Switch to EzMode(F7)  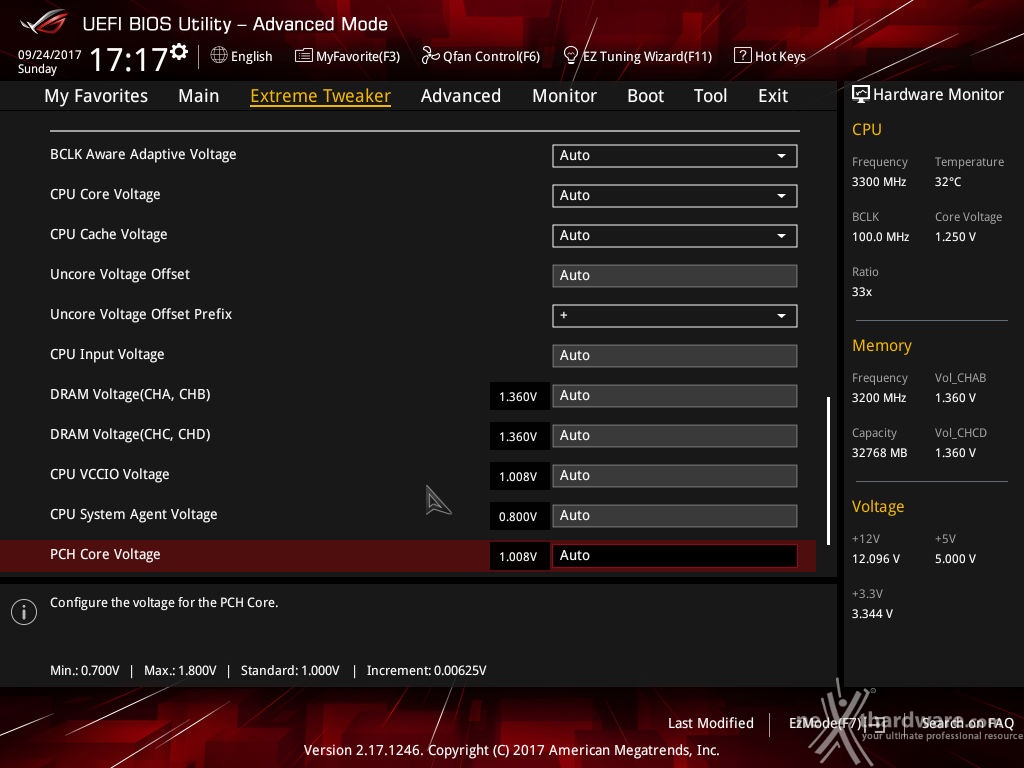click(837, 723)
